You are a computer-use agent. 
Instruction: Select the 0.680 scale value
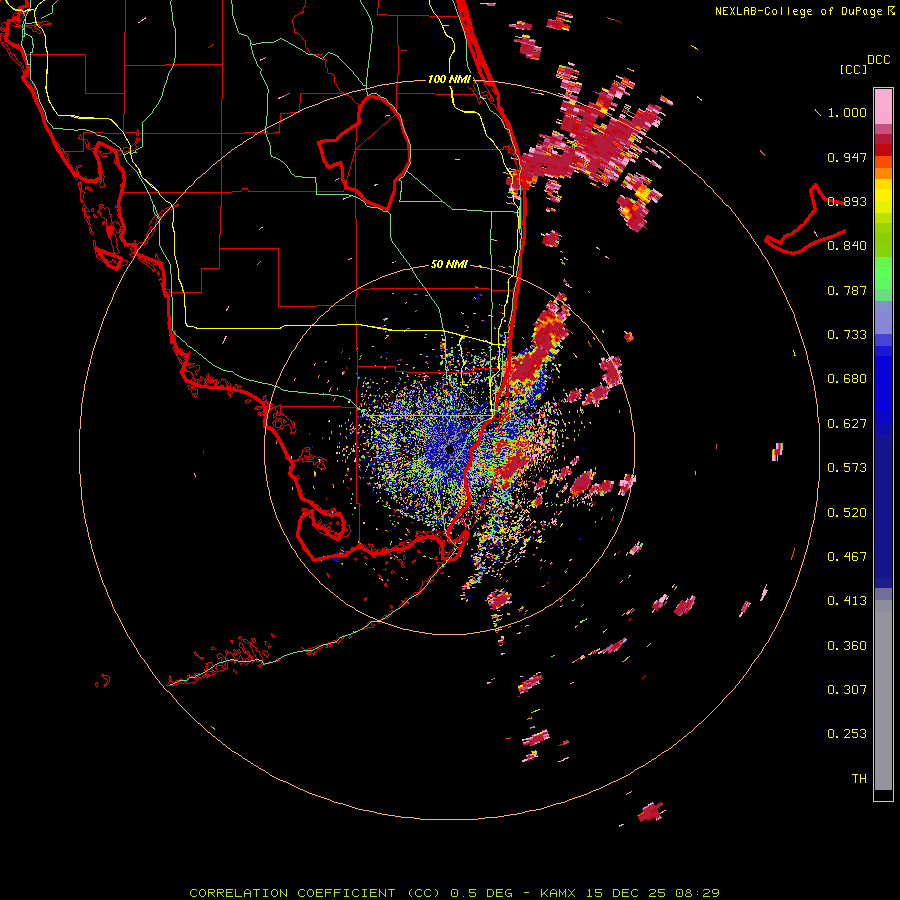click(847, 379)
